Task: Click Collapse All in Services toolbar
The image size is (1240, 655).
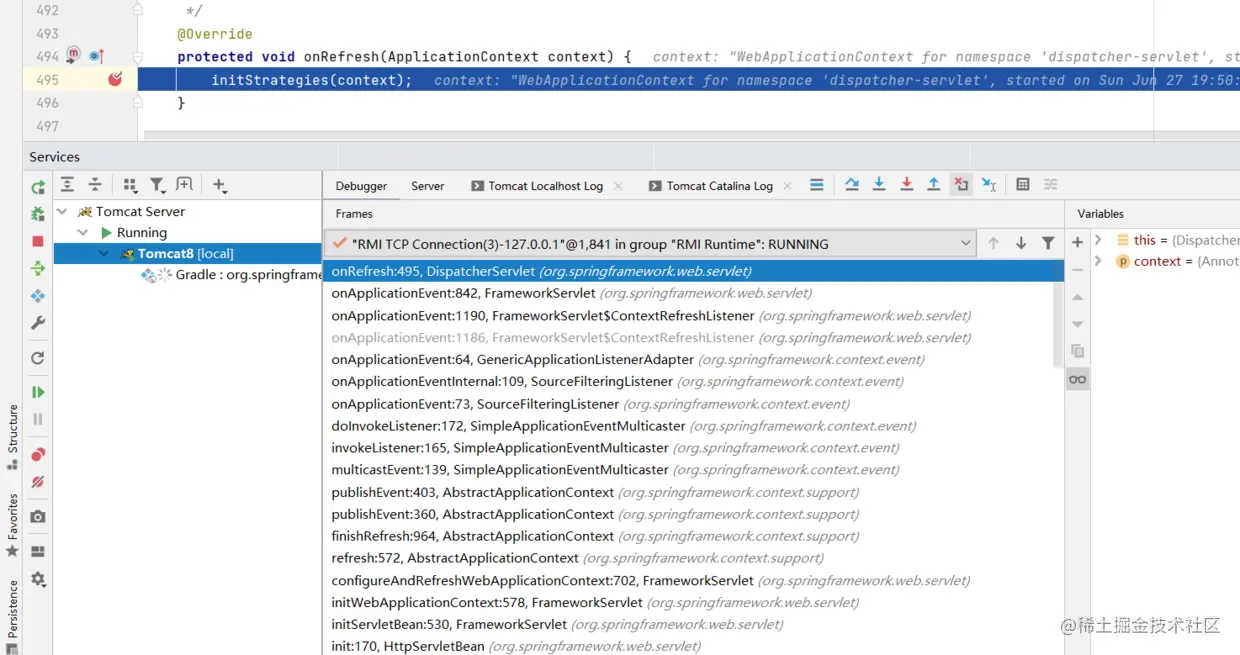Action: (x=95, y=184)
